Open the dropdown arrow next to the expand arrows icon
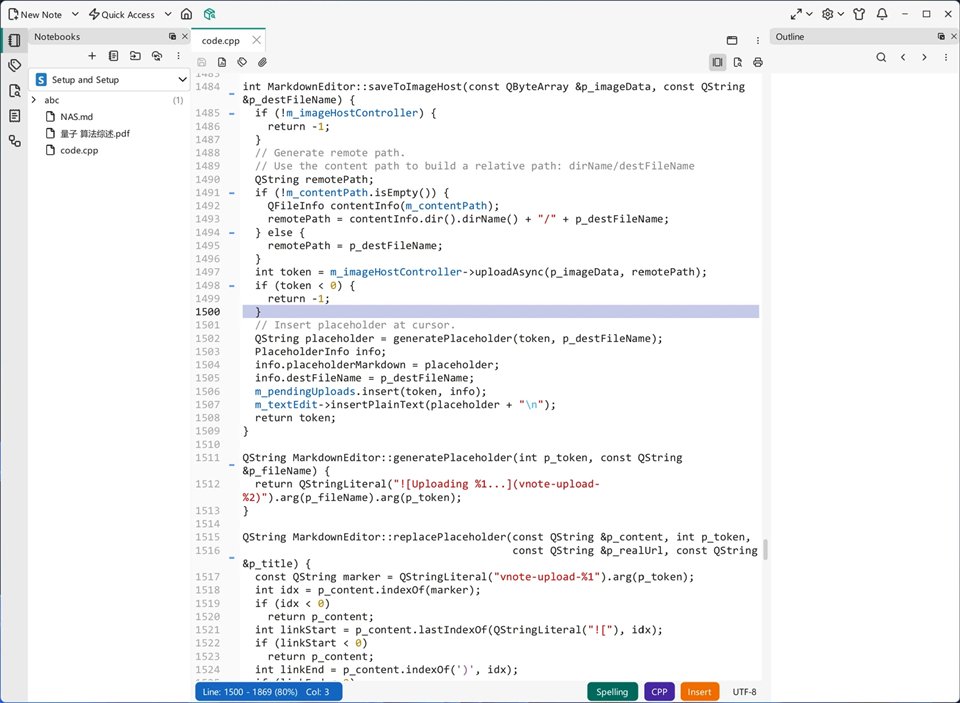The image size is (960, 703). click(809, 14)
